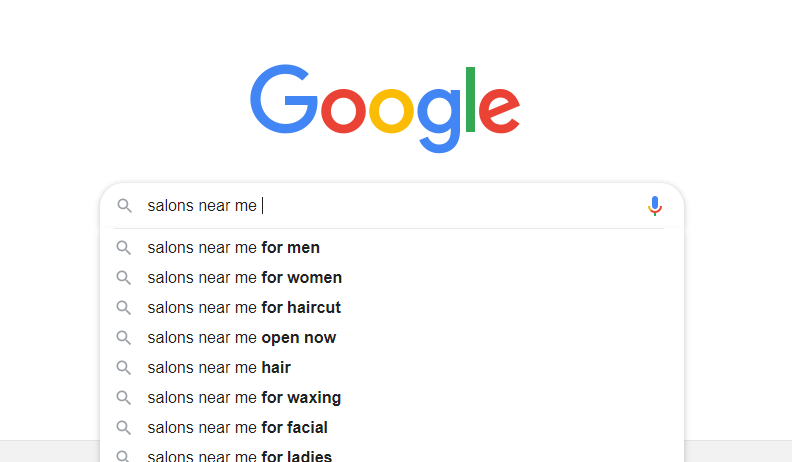Viewport: 792px width, 462px height.
Task: Click the magnifier icon beside "for waxing" suggestion
Action: (124, 398)
